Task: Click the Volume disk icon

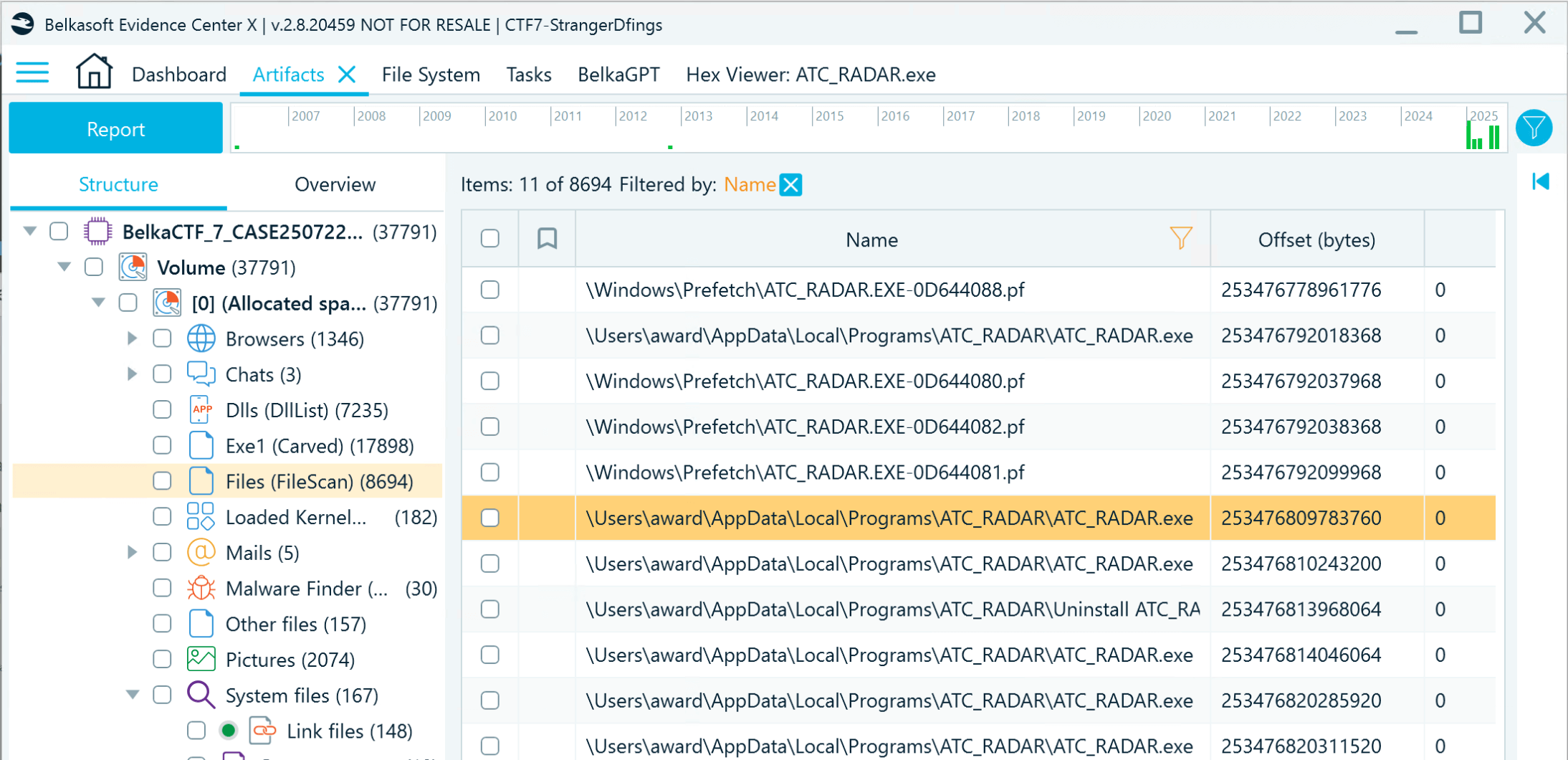Action: tap(133, 267)
